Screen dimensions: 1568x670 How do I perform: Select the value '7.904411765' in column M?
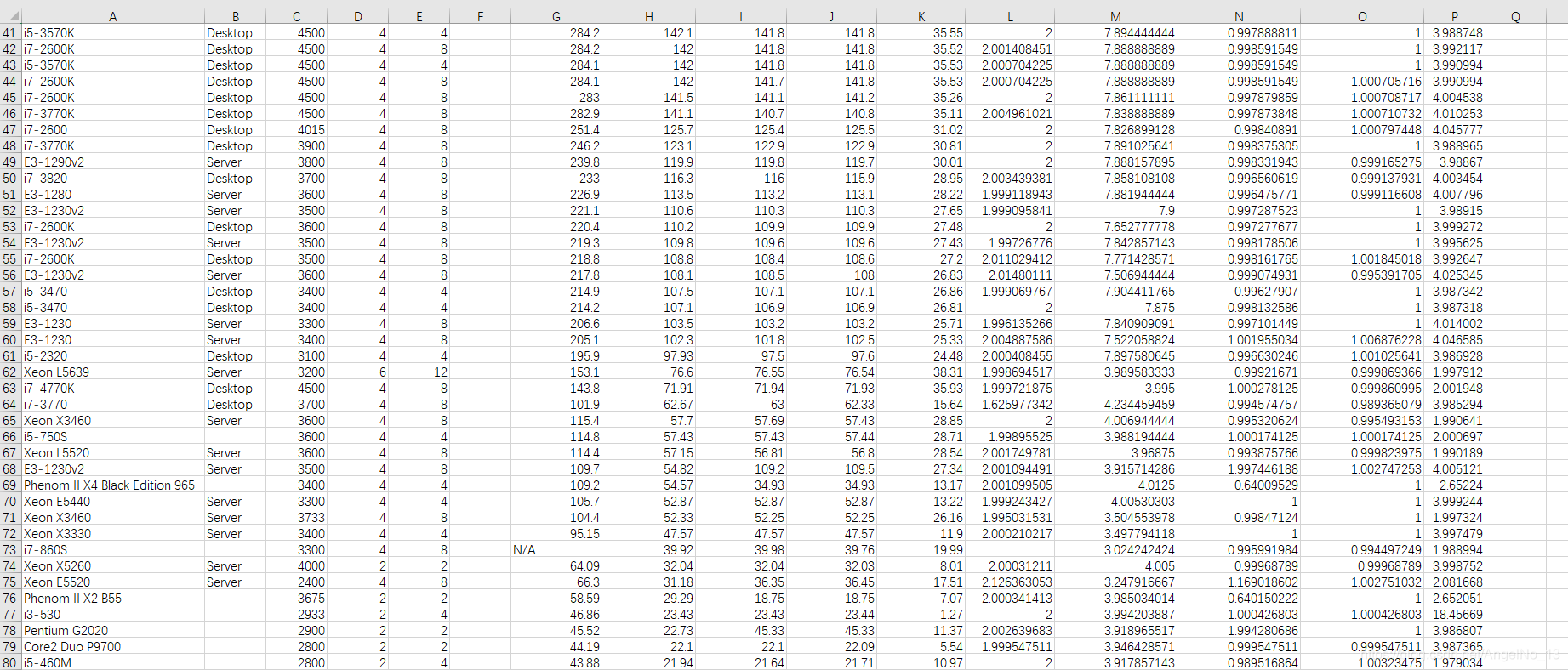[1115, 292]
